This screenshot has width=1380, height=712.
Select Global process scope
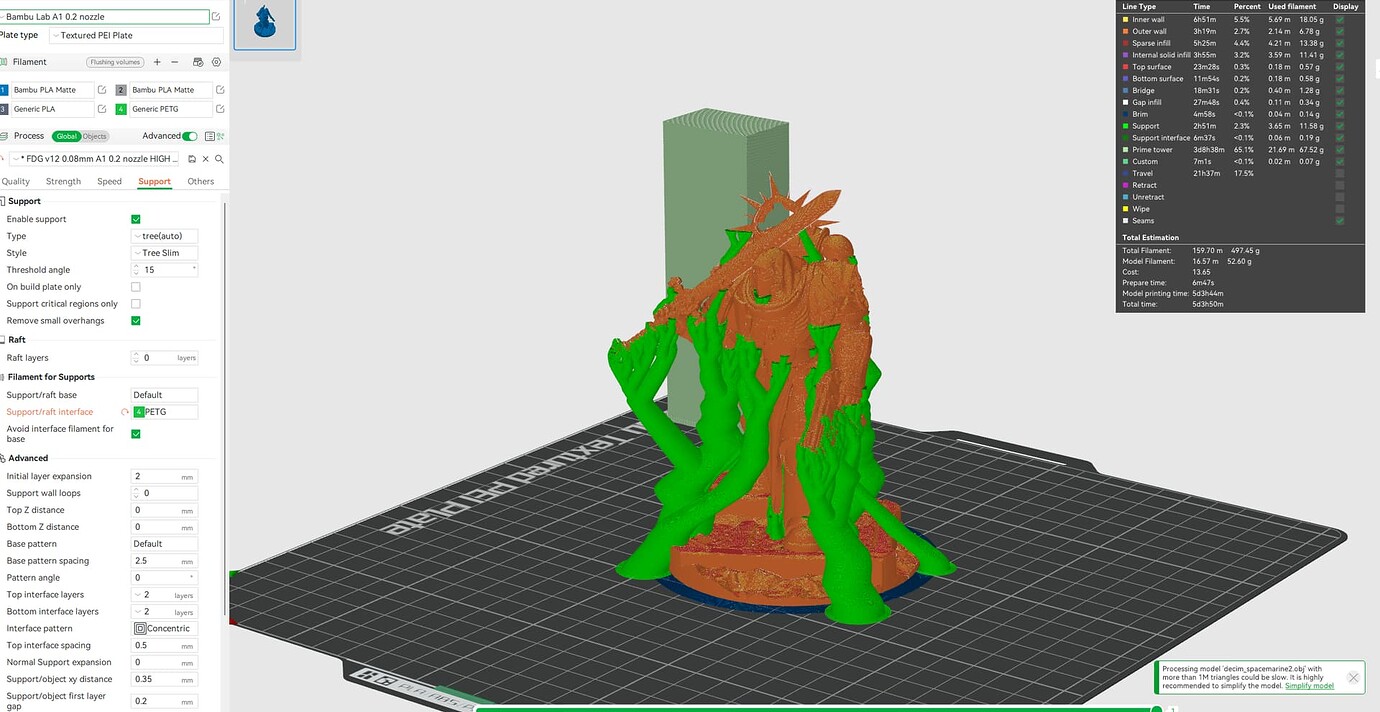(x=67, y=136)
